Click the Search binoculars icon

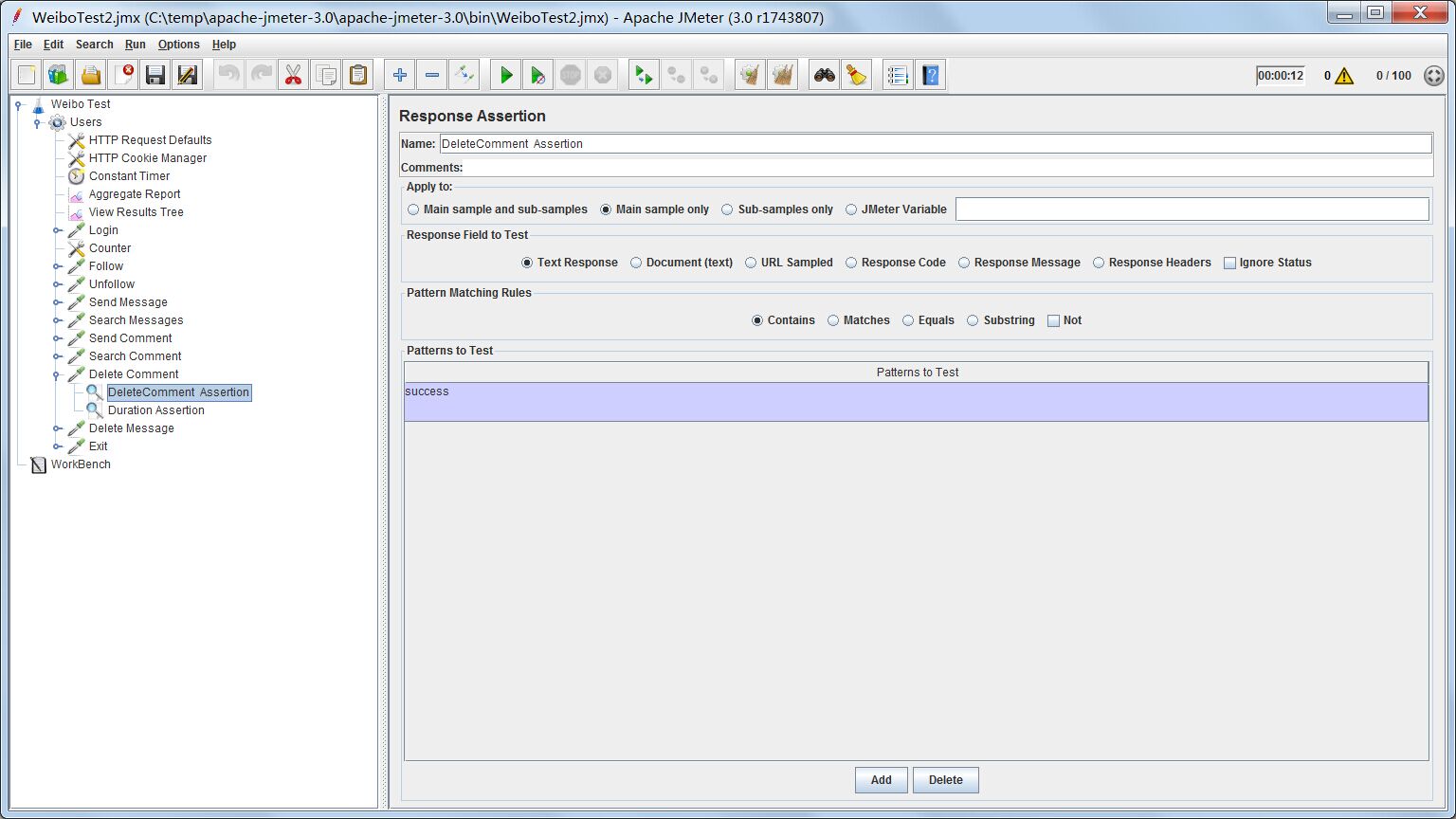tap(825, 75)
